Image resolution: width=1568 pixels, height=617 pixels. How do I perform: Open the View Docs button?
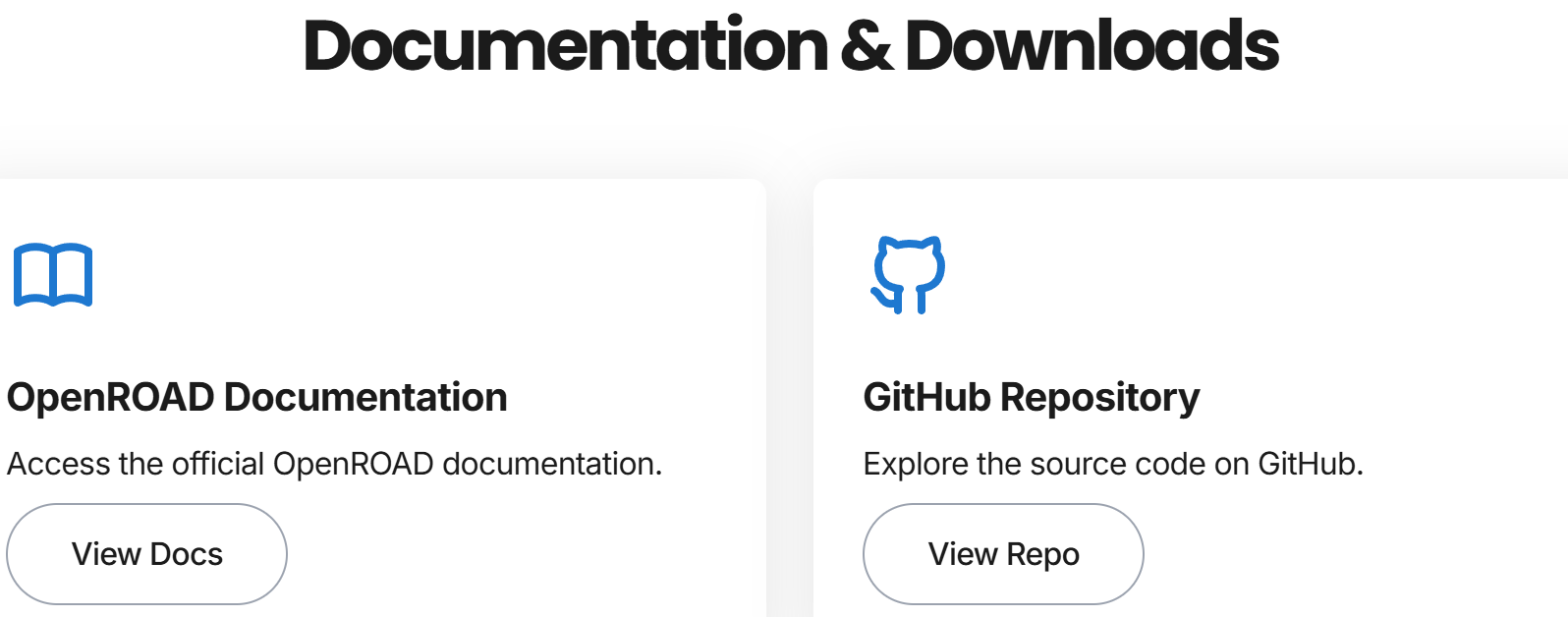(146, 554)
